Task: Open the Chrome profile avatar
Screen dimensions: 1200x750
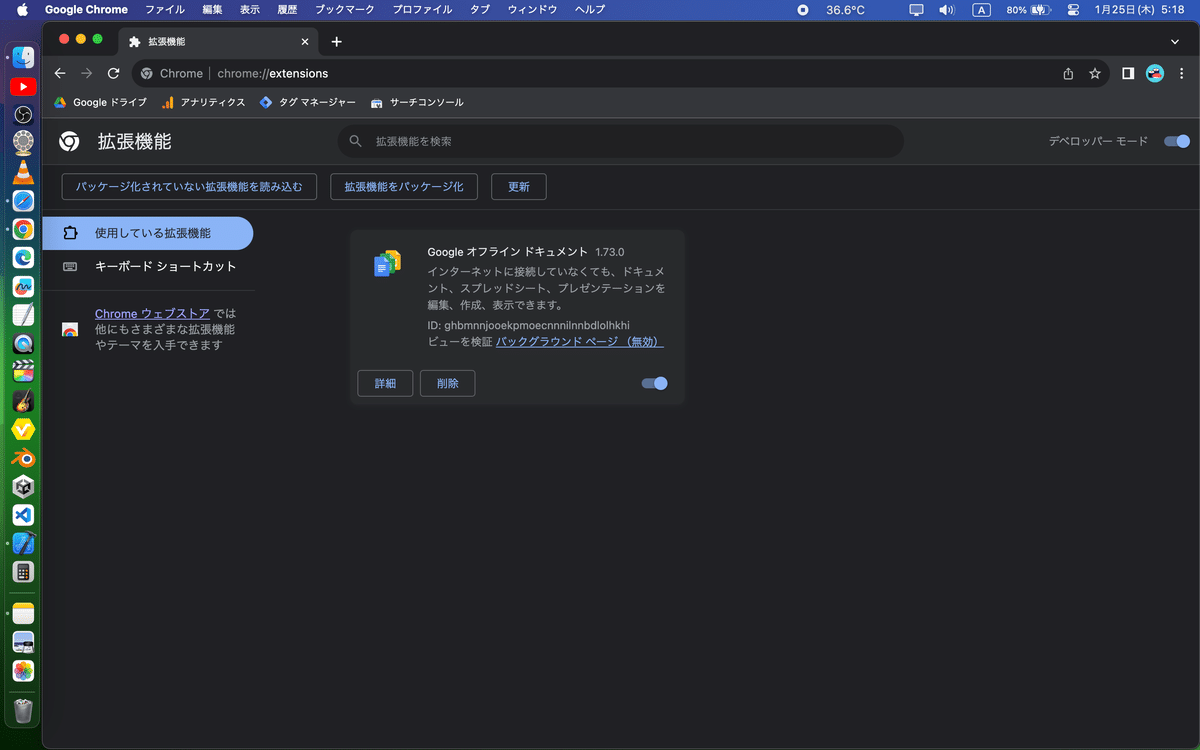Action: 1155,73
